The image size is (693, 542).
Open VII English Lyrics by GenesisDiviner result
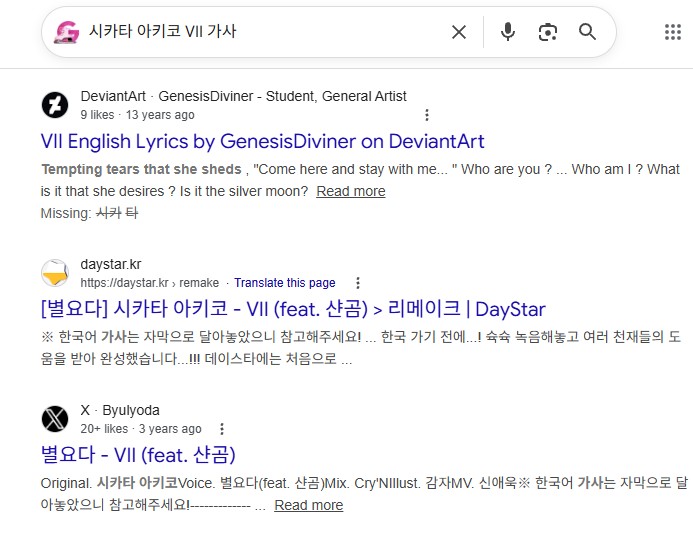click(x=262, y=141)
